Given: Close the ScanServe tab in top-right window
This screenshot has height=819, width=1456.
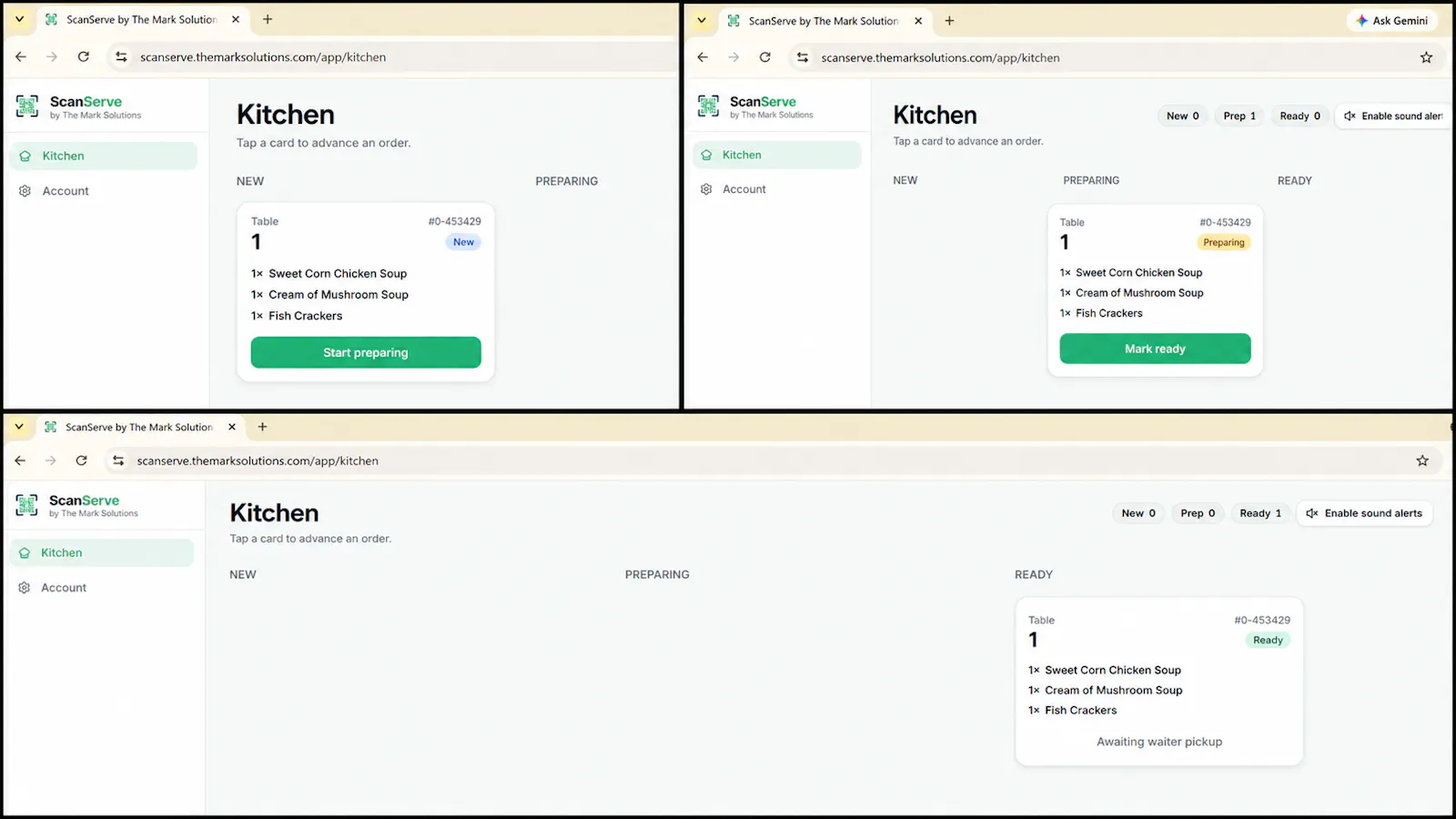Looking at the screenshot, I should pyautogui.click(x=918, y=20).
